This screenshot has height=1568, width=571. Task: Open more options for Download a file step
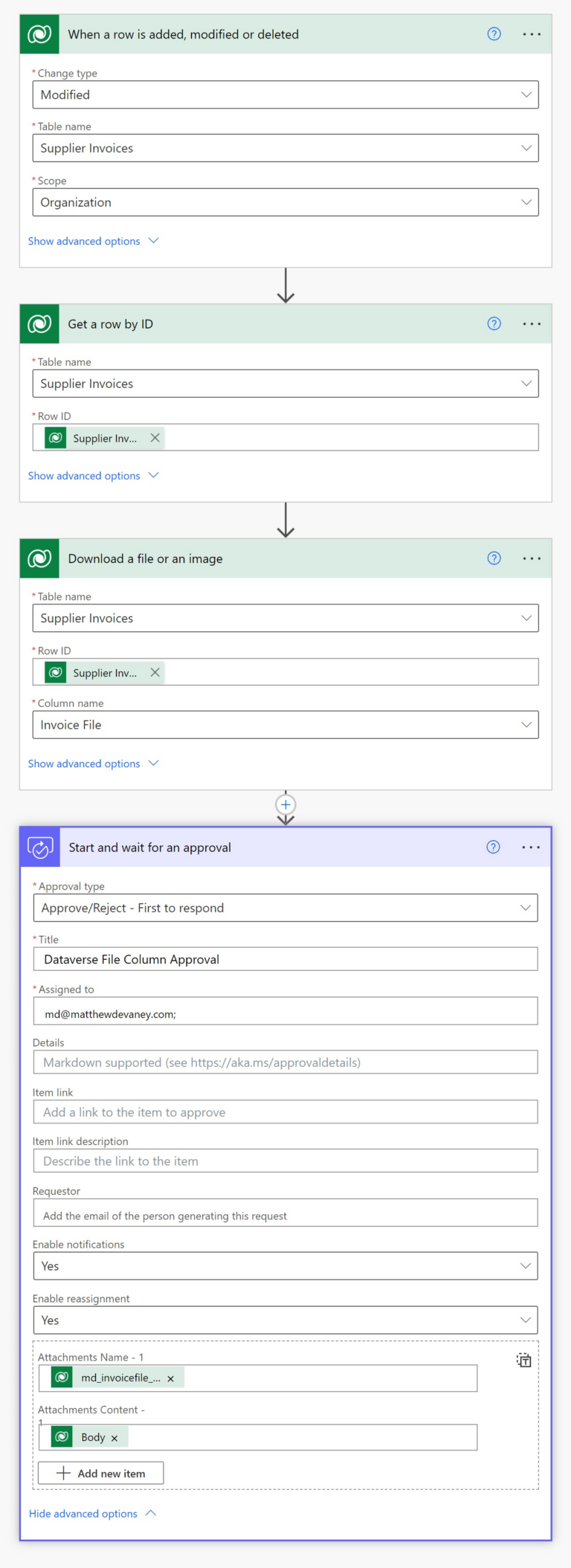tap(532, 558)
